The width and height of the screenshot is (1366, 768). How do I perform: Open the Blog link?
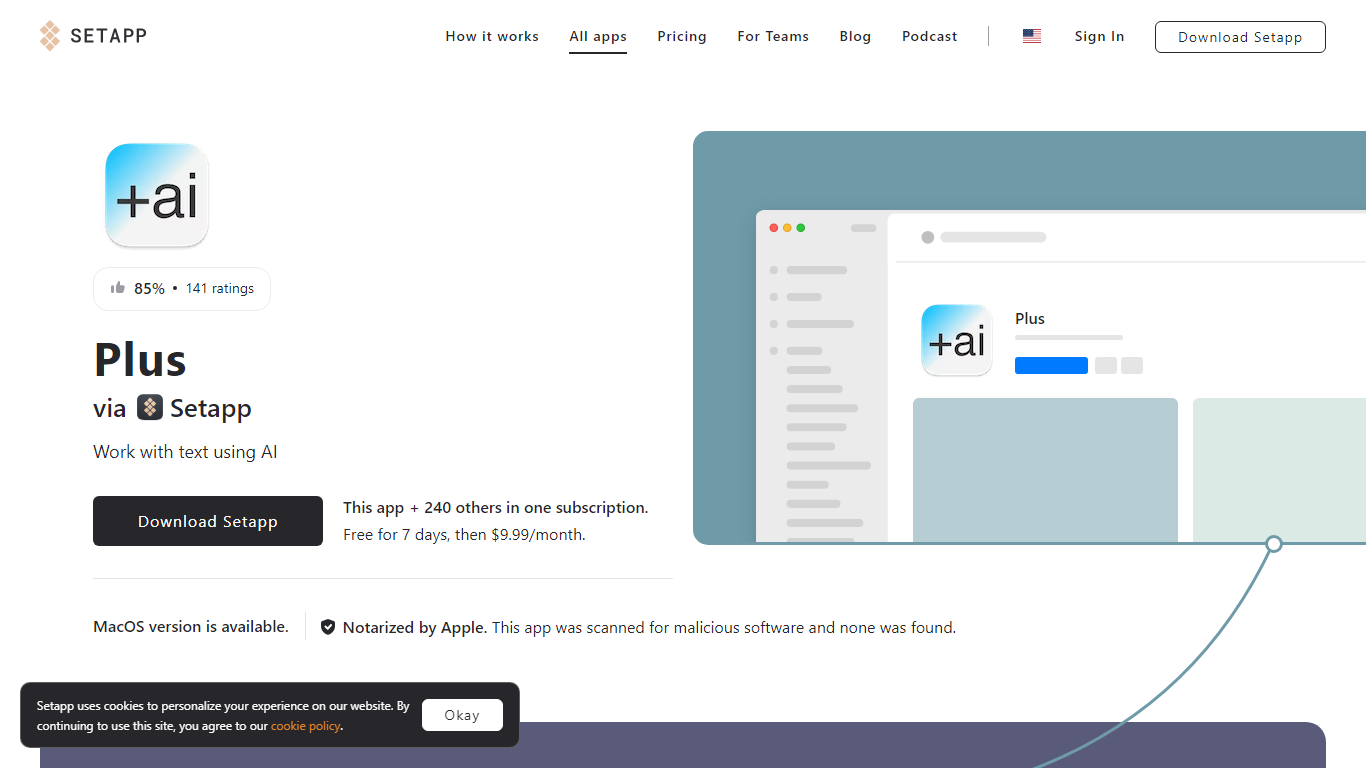pos(855,36)
